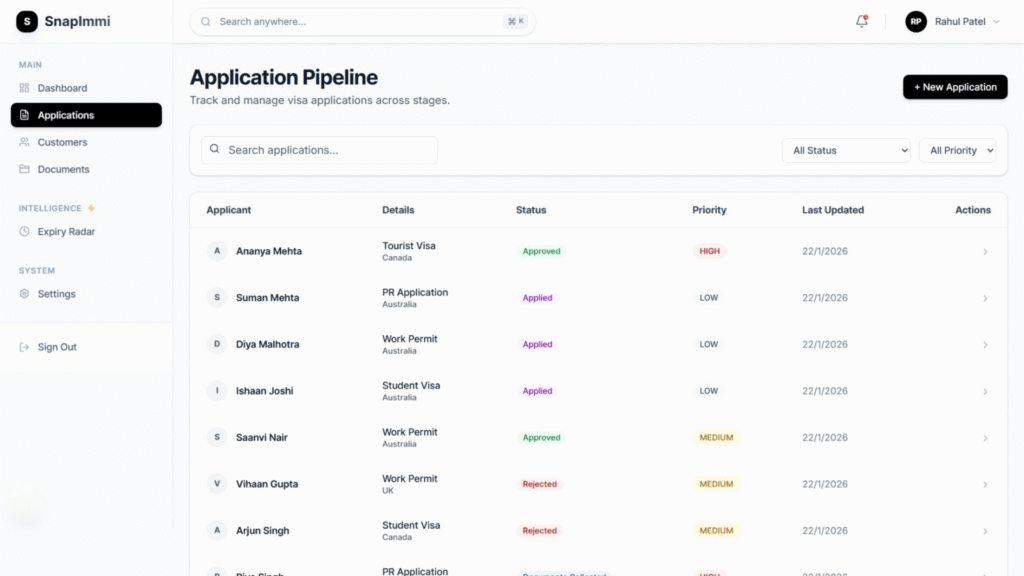Click the New Application button
The image size is (1024, 576).
coord(955,87)
